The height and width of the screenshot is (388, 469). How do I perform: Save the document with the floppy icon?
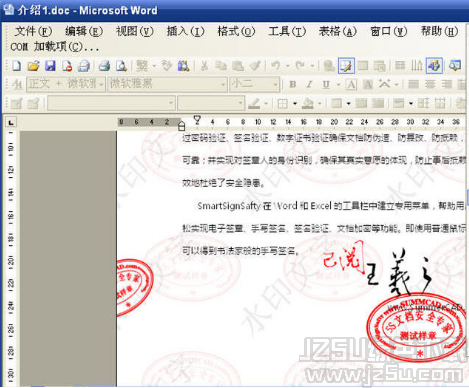(50, 66)
